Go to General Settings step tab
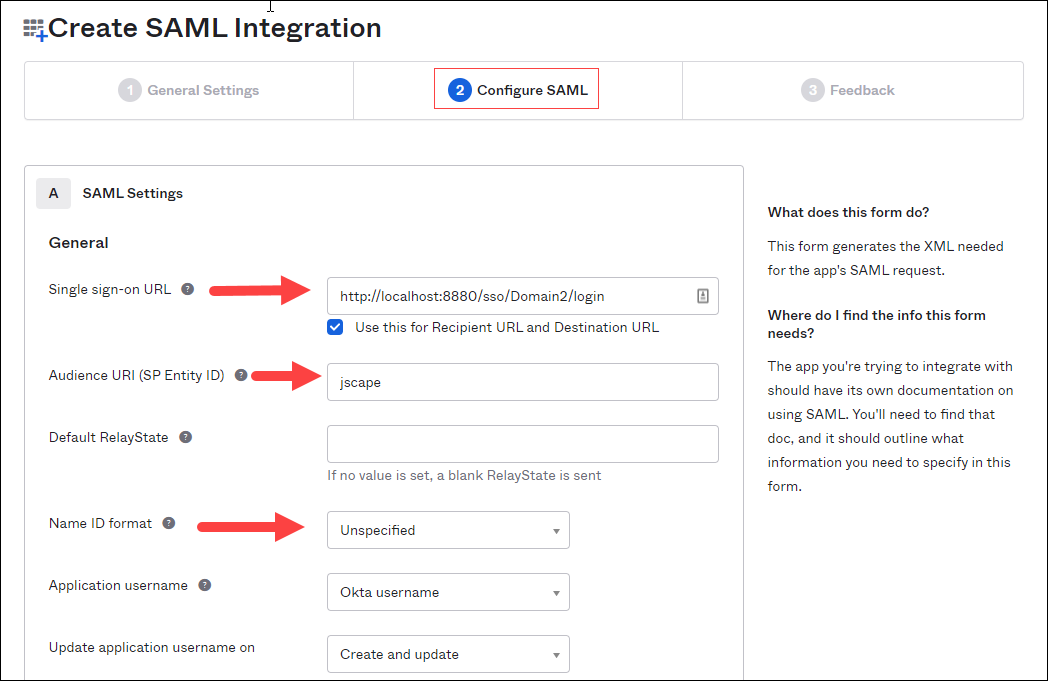 pos(189,90)
